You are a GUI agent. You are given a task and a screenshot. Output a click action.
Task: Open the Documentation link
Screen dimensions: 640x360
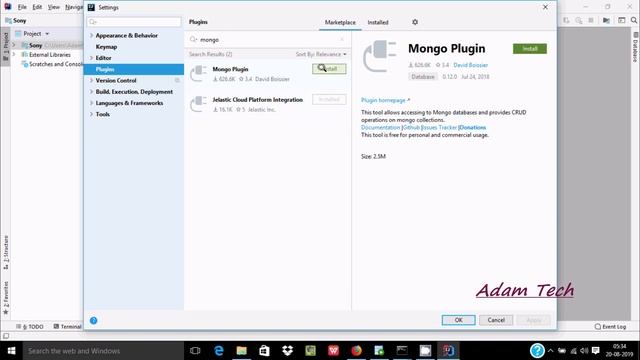coord(380,127)
